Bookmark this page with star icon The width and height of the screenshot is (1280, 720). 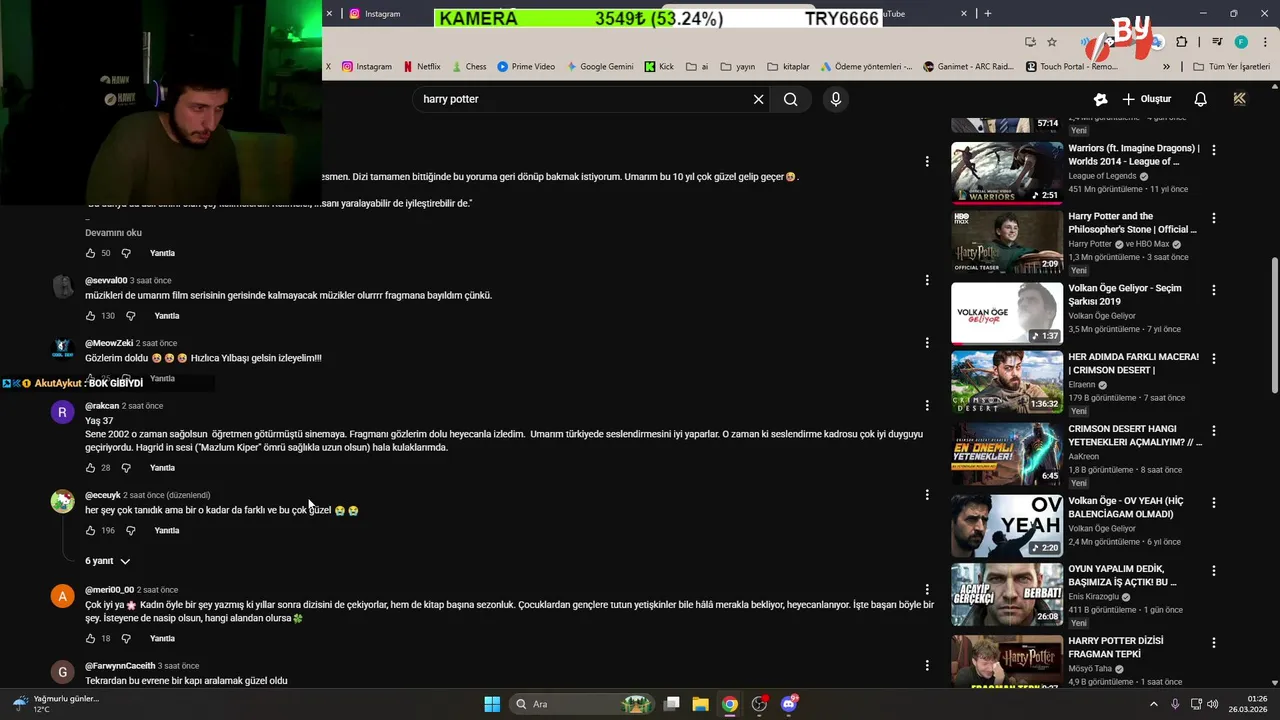click(1052, 42)
